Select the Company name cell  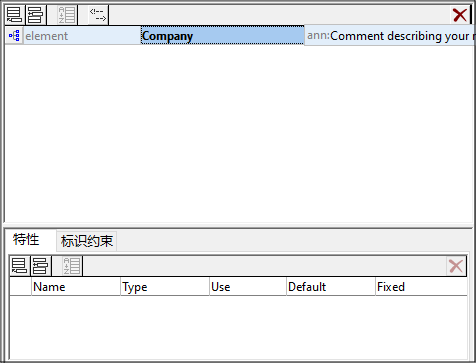click(x=222, y=36)
